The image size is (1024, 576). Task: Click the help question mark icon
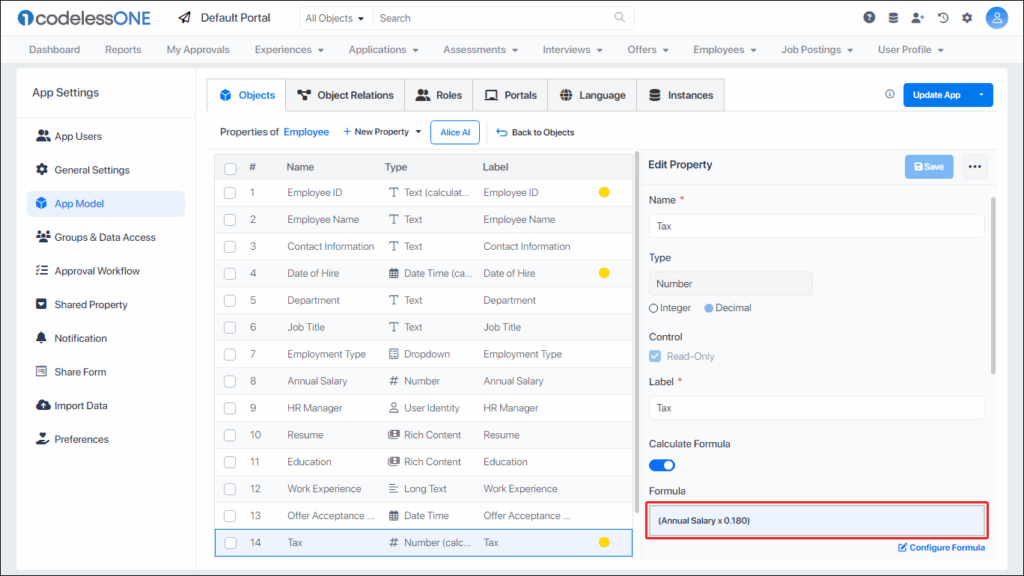point(869,18)
